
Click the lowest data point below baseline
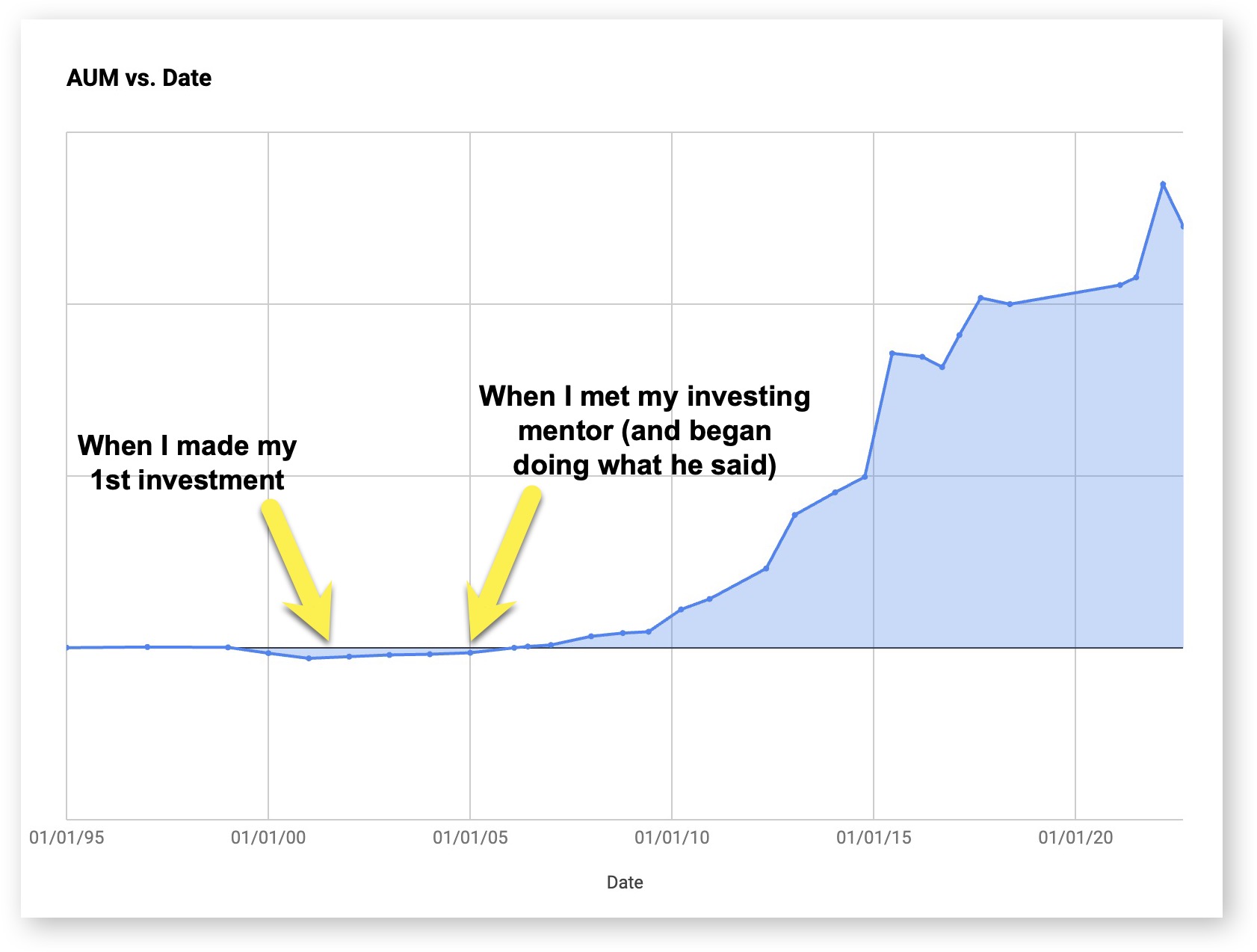[x=309, y=658]
